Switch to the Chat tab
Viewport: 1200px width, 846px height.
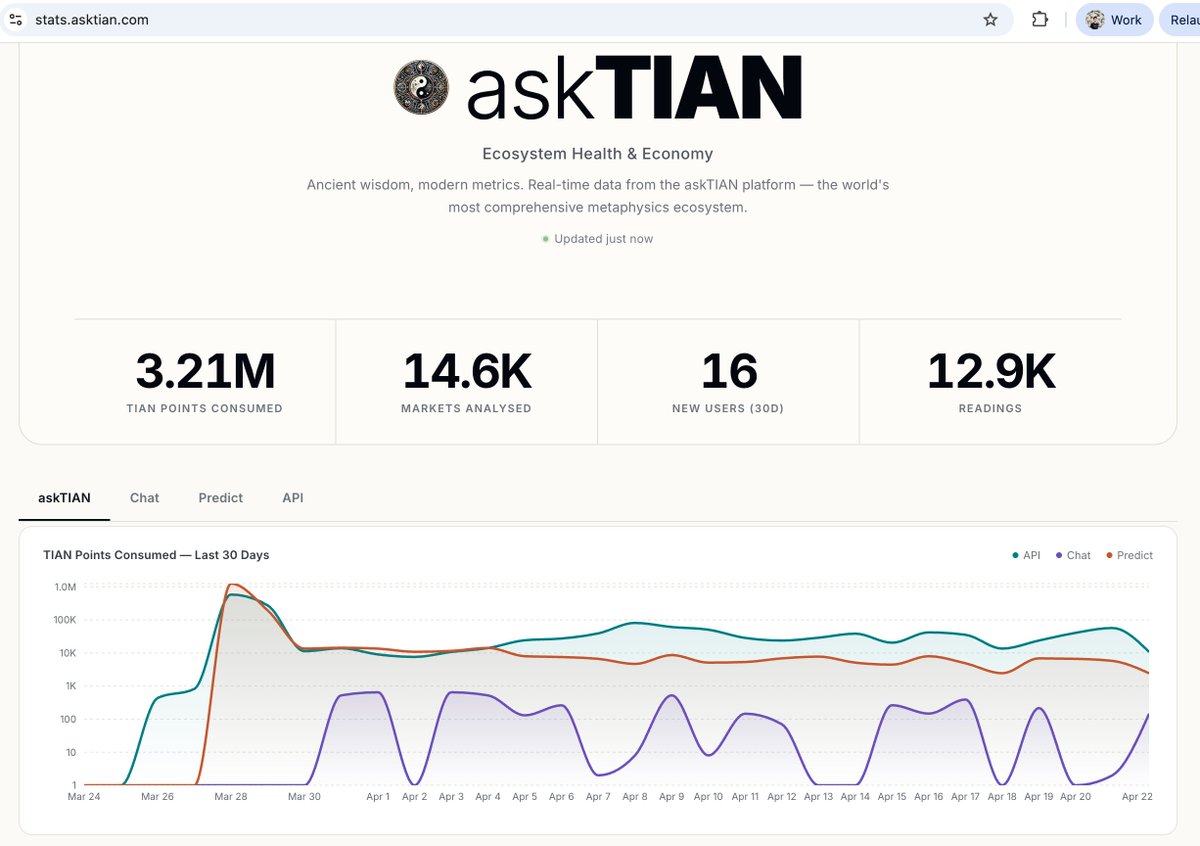point(144,497)
